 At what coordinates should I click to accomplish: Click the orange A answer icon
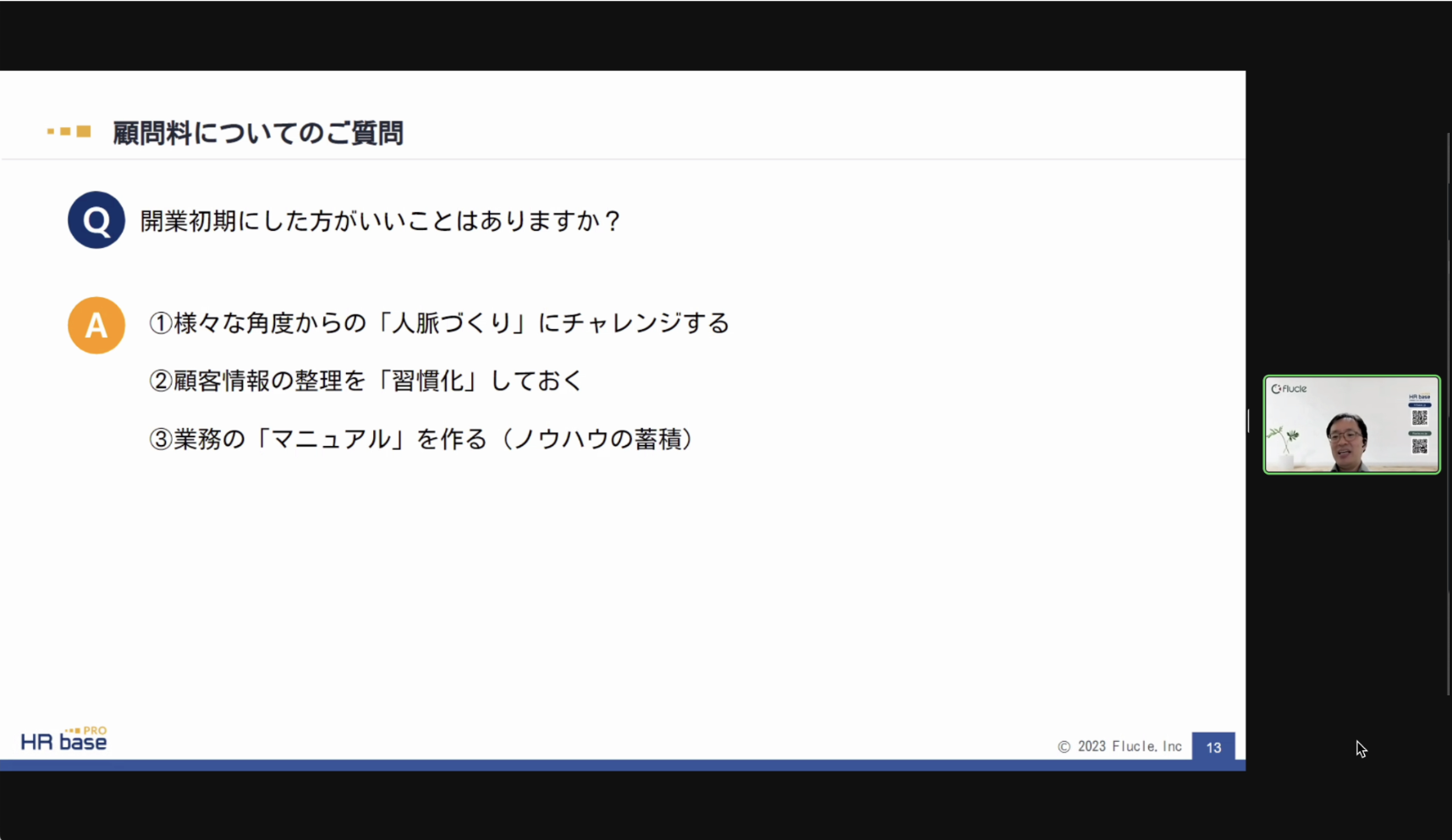click(96, 325)
